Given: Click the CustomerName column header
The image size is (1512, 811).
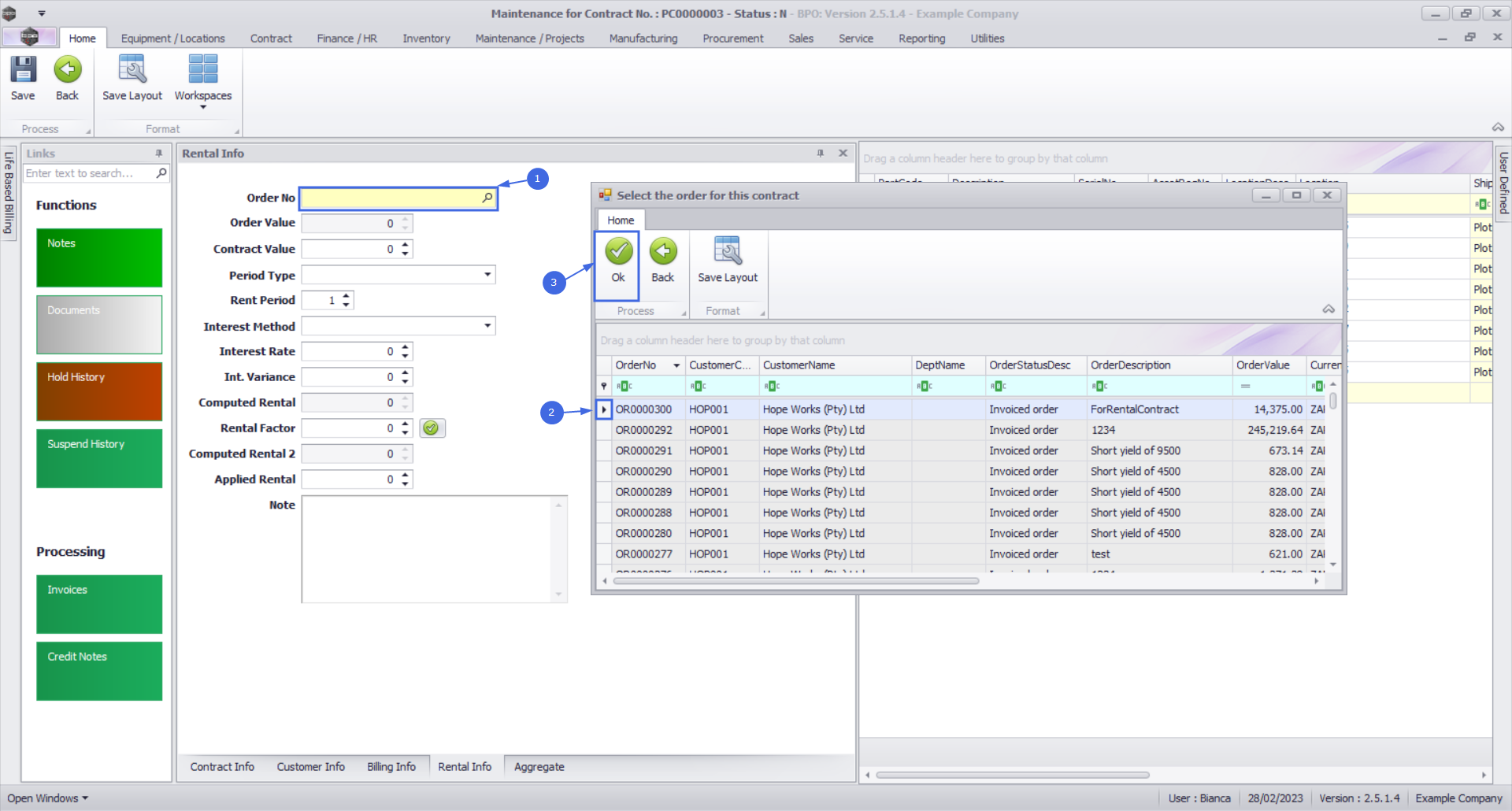Looking at the screenshot, I should [x=833, y=365].
